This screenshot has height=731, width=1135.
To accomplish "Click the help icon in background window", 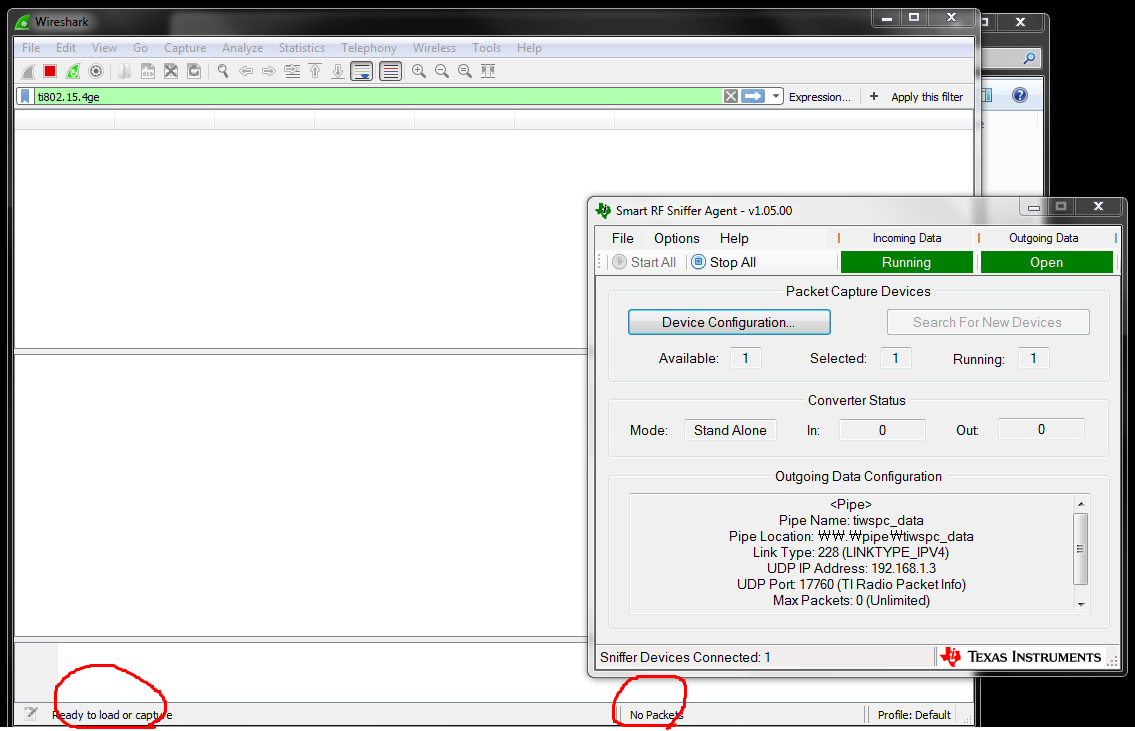I will (x=1020, y=95).
